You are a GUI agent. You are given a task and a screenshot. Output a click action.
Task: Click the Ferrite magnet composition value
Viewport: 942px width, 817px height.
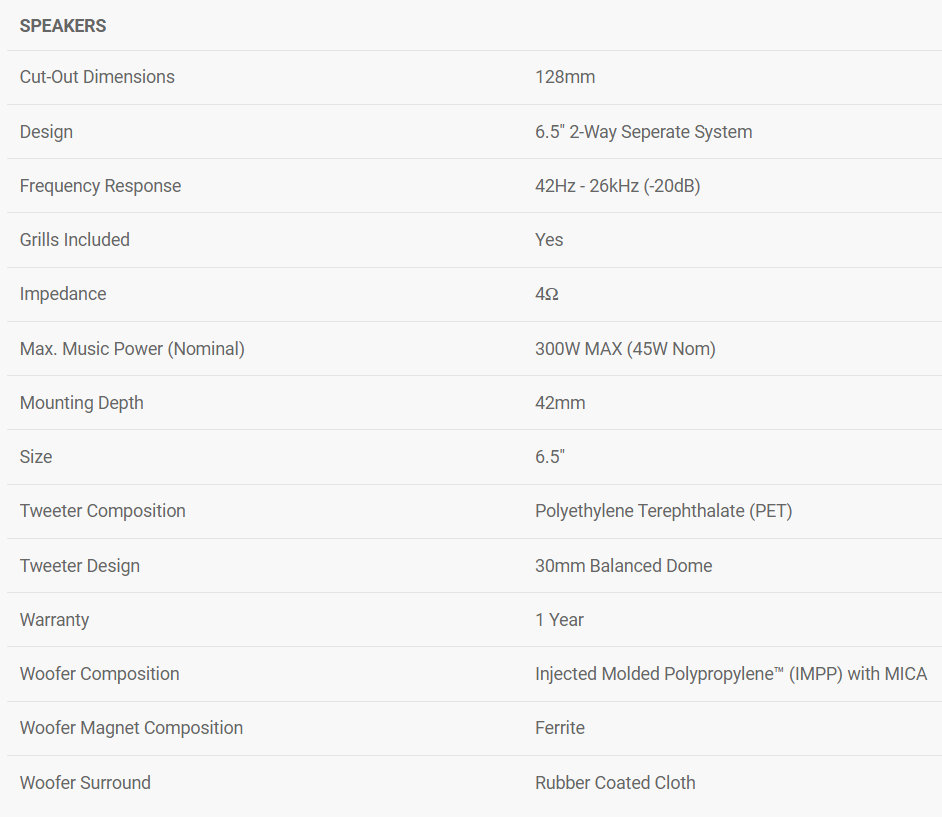[x=560, y=728]
